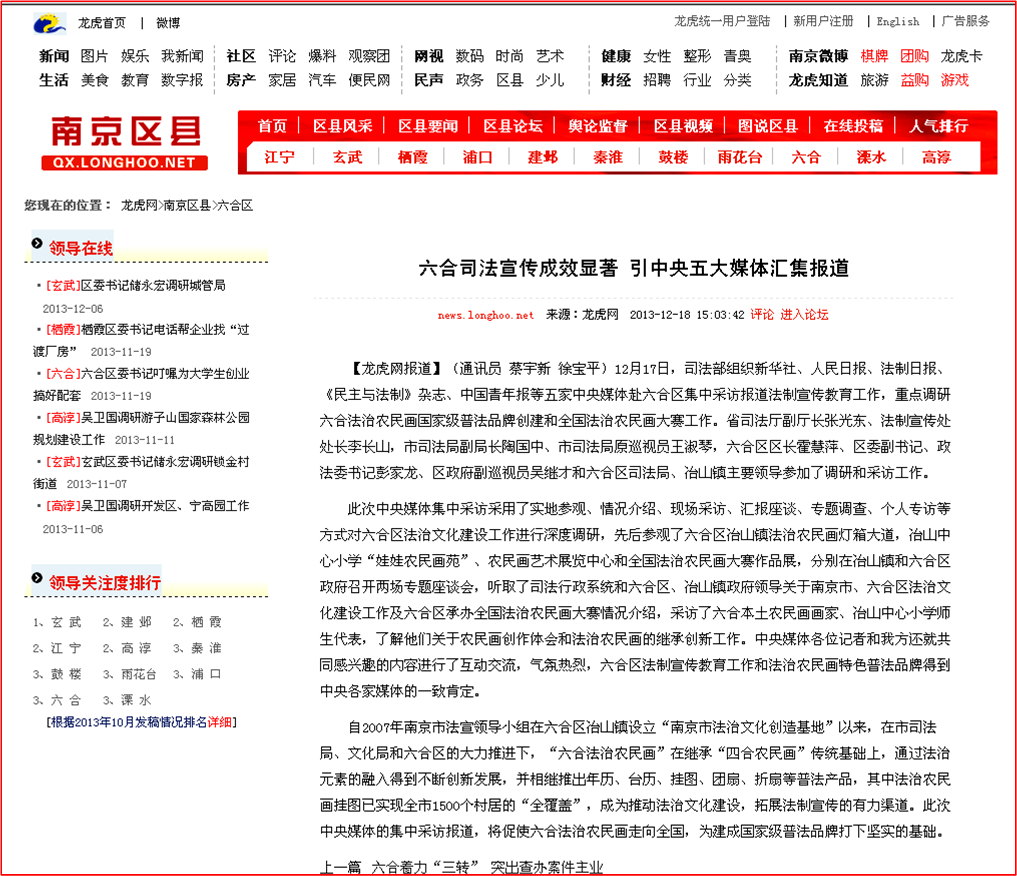The image size is (1017, 876).
Task: Go to the 龙虎知道 link
Action: click(x=819, y=80)
